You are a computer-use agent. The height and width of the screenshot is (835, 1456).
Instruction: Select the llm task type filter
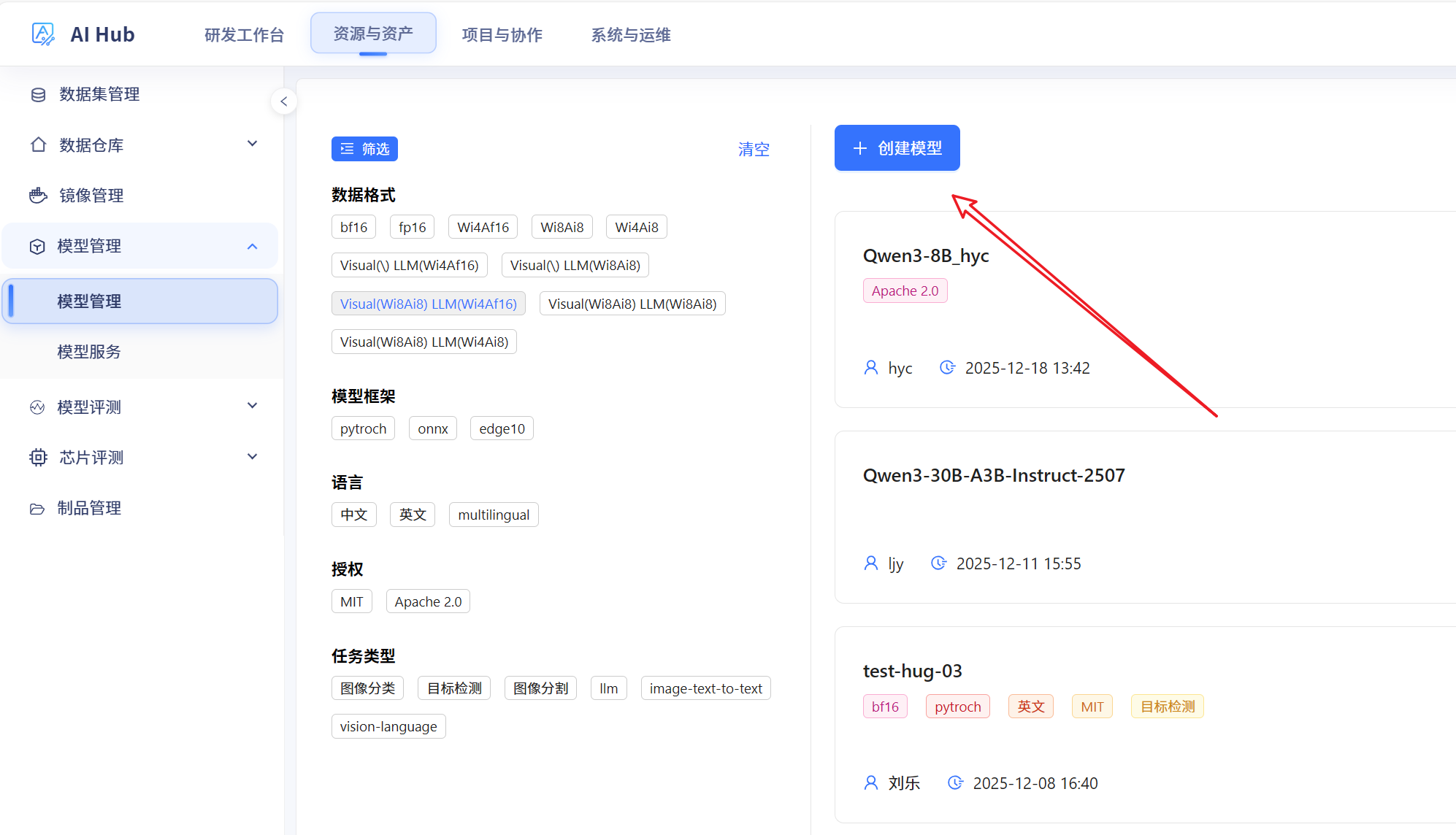(609, 688)
